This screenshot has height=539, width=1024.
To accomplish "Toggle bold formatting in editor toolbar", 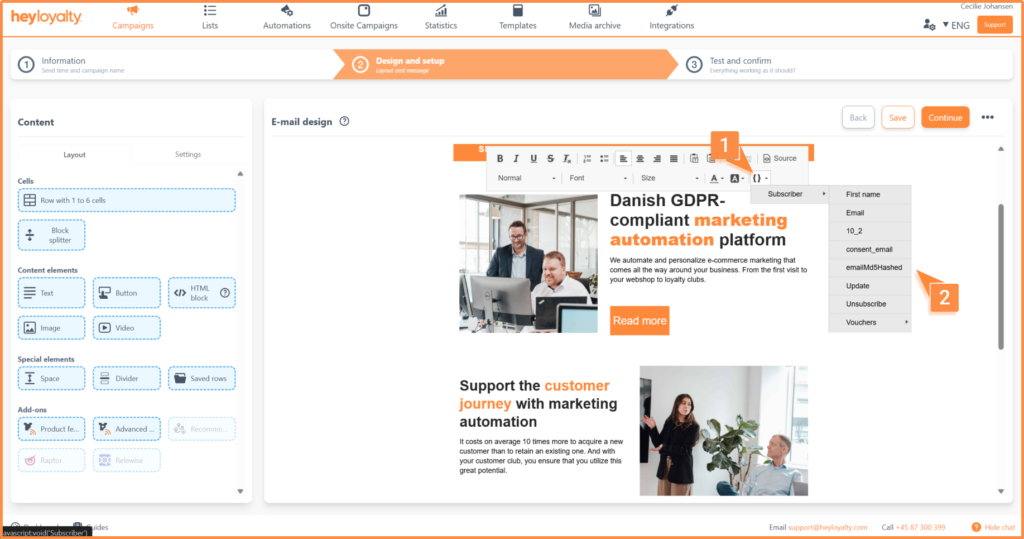I will coord(501,158).
